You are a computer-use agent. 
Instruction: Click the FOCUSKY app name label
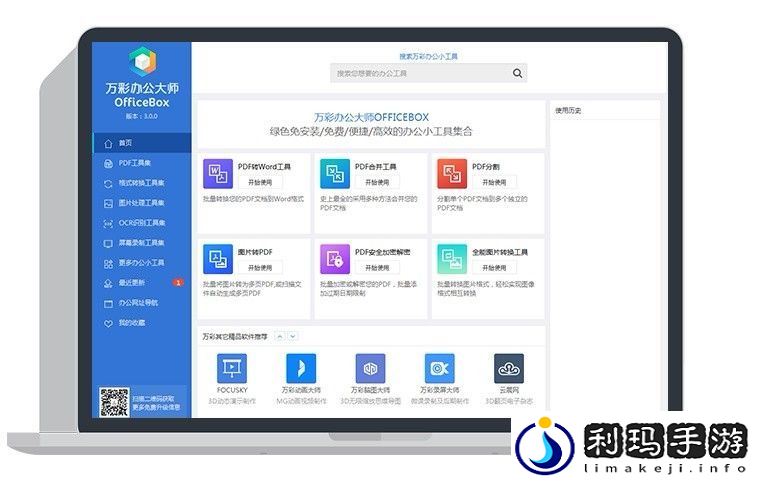pyautogui.click(x=232, y=390)
